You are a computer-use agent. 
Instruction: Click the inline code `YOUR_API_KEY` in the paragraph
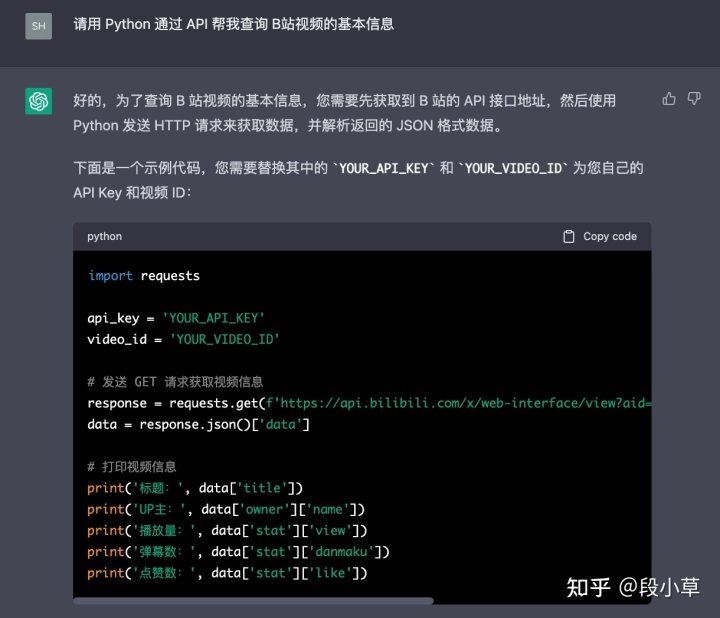[384, 169]
